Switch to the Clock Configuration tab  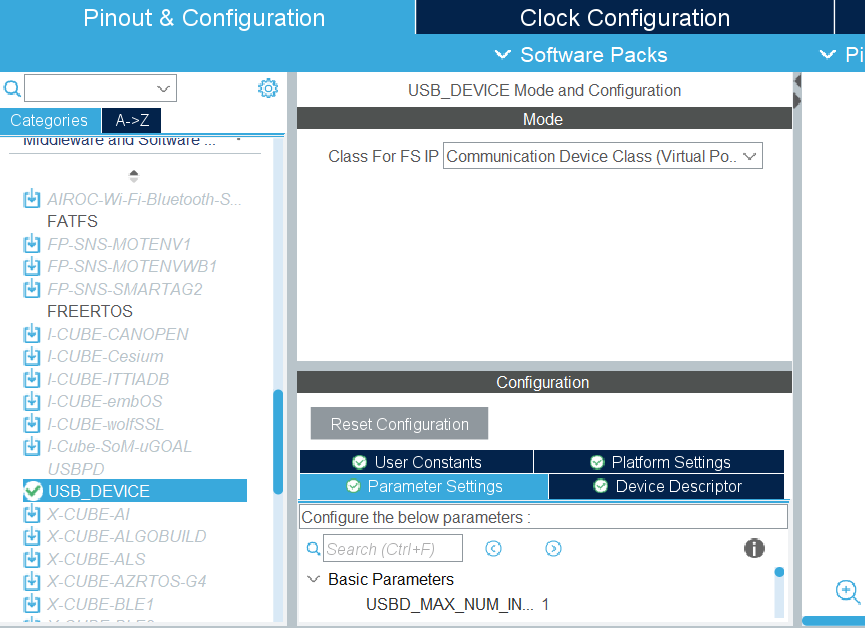624,17
